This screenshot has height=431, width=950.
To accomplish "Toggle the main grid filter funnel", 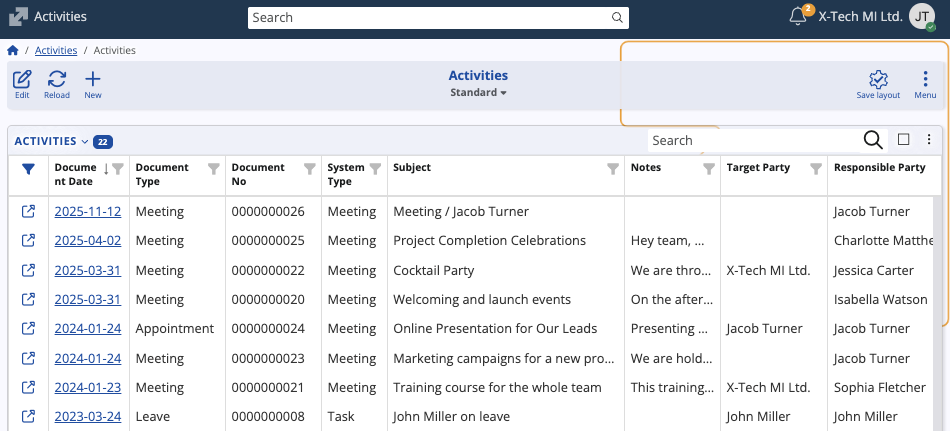I will (x=28, y=169).
